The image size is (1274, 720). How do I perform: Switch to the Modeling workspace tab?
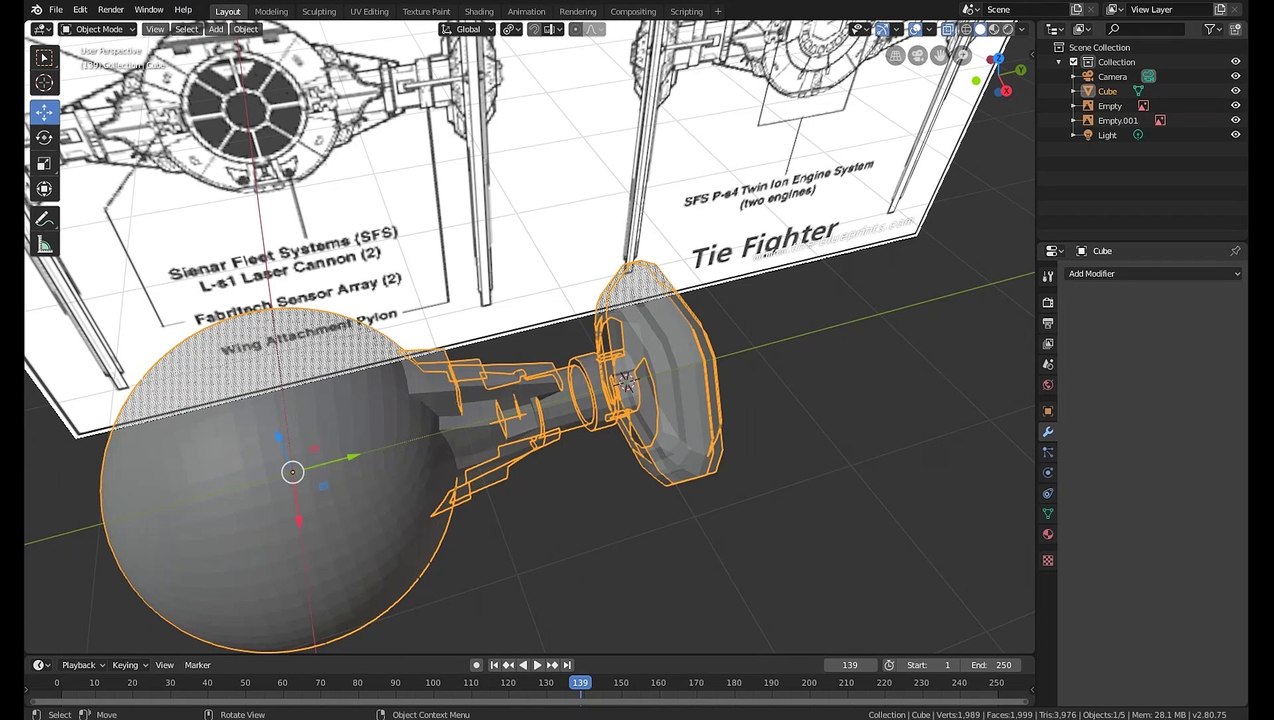[x=271, y=12]
